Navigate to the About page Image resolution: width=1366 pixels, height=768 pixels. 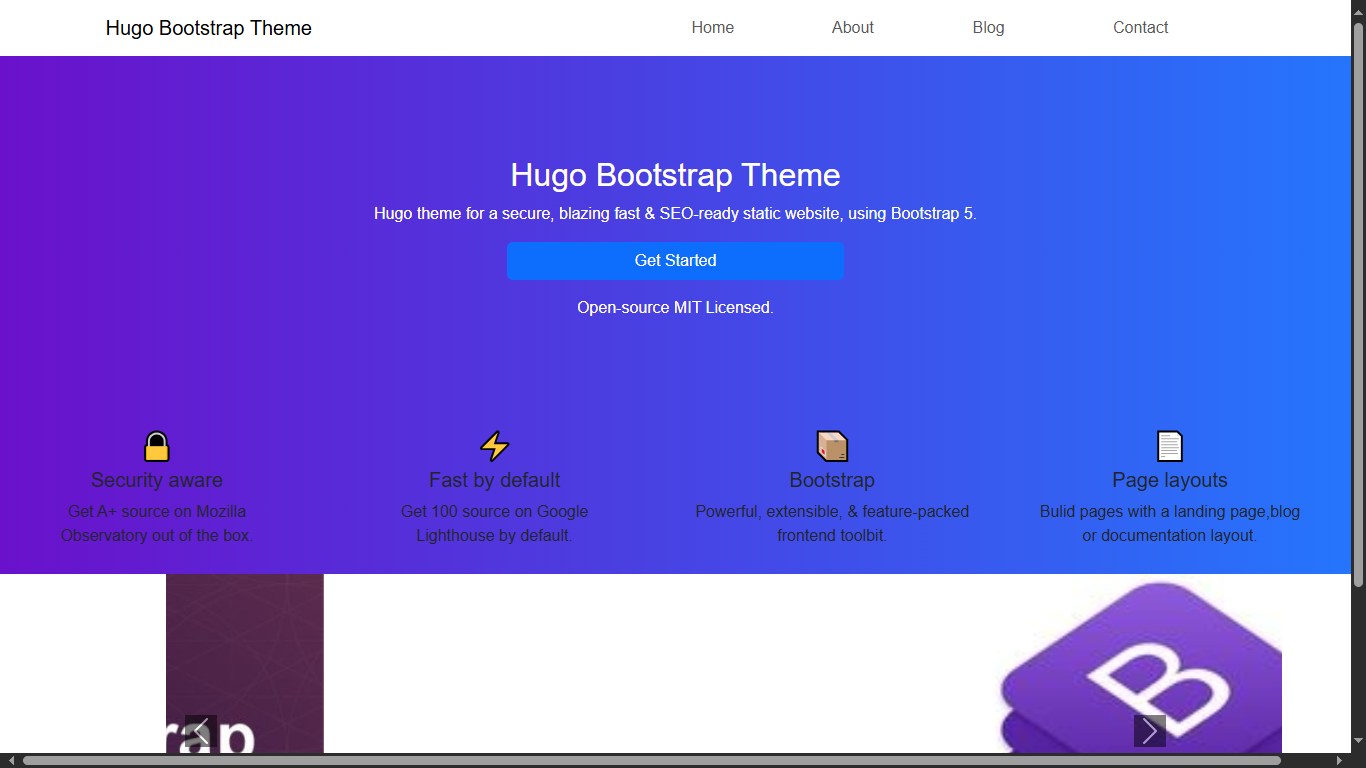[x=852, y=28]
